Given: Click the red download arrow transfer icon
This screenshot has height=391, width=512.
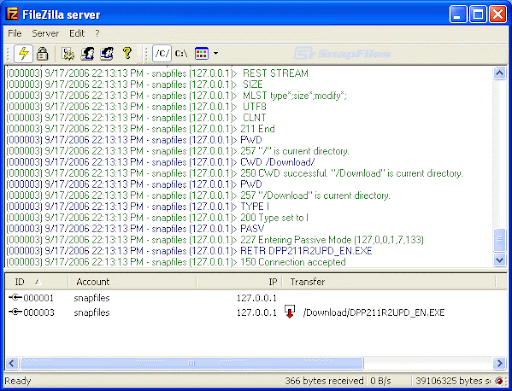Looking at the screenshot, I should (x=290, y=312).
